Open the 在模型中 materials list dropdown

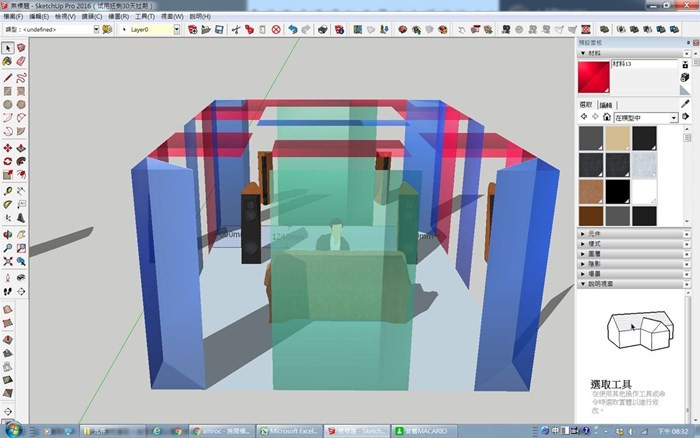(674, 118)
